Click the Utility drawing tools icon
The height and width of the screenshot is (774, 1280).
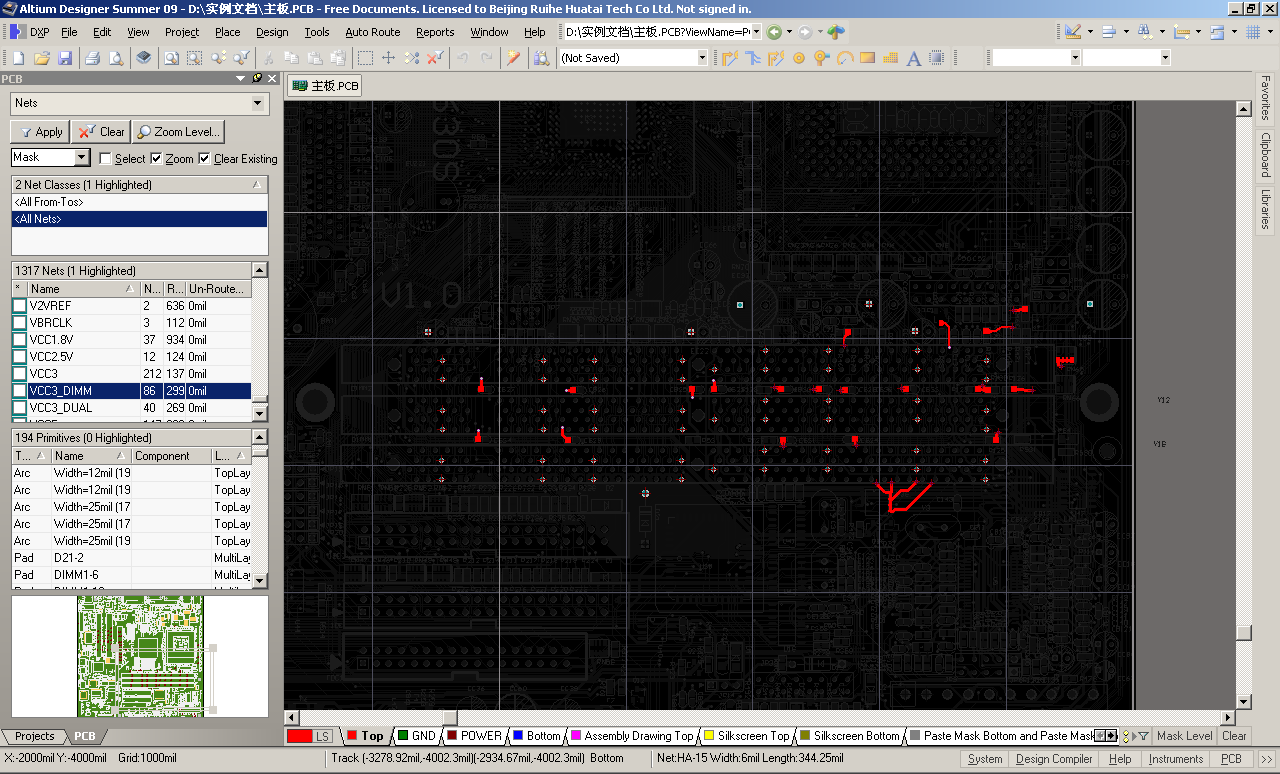click(1073, 32)
